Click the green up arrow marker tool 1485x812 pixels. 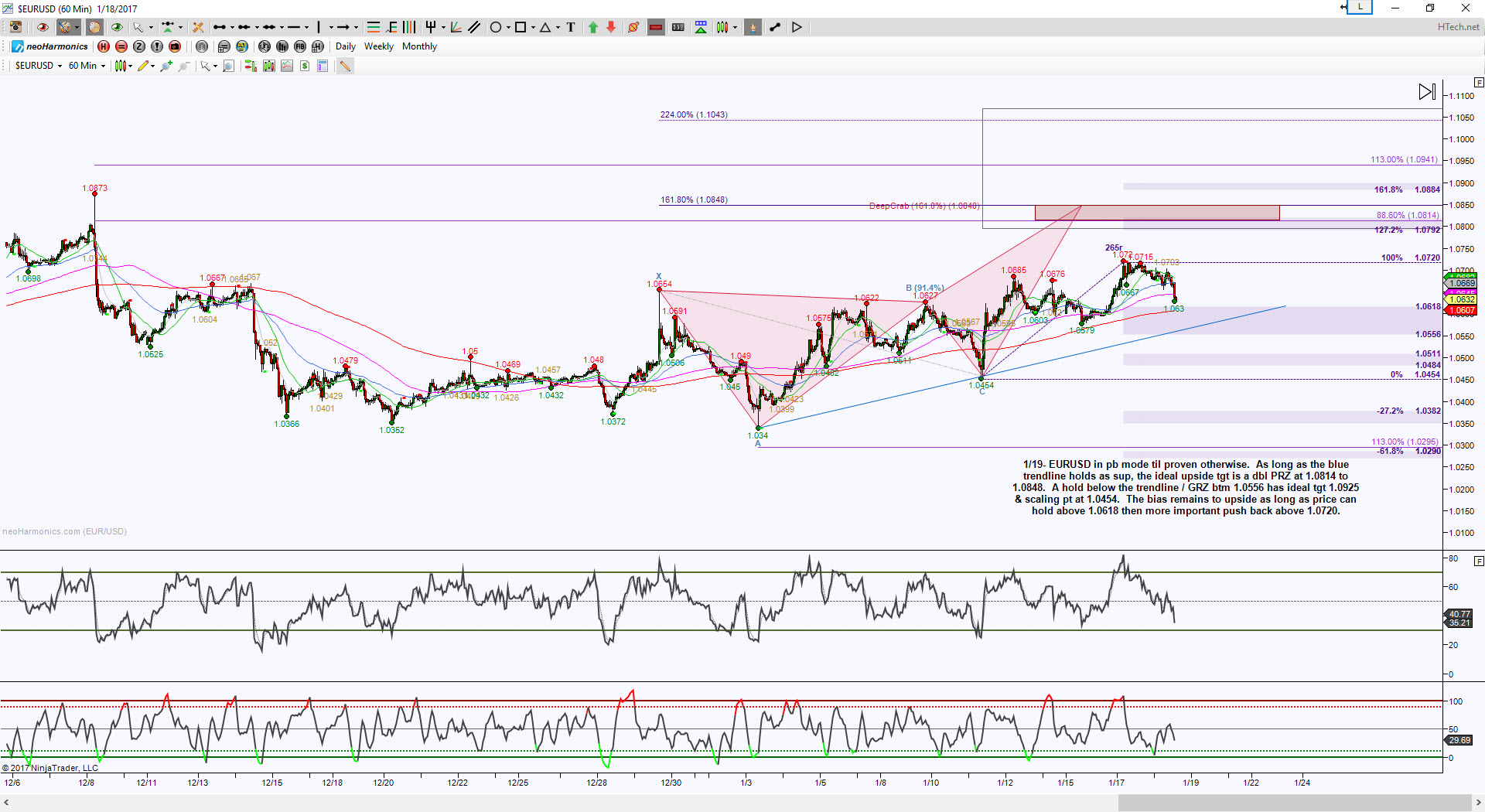[593, 27]
